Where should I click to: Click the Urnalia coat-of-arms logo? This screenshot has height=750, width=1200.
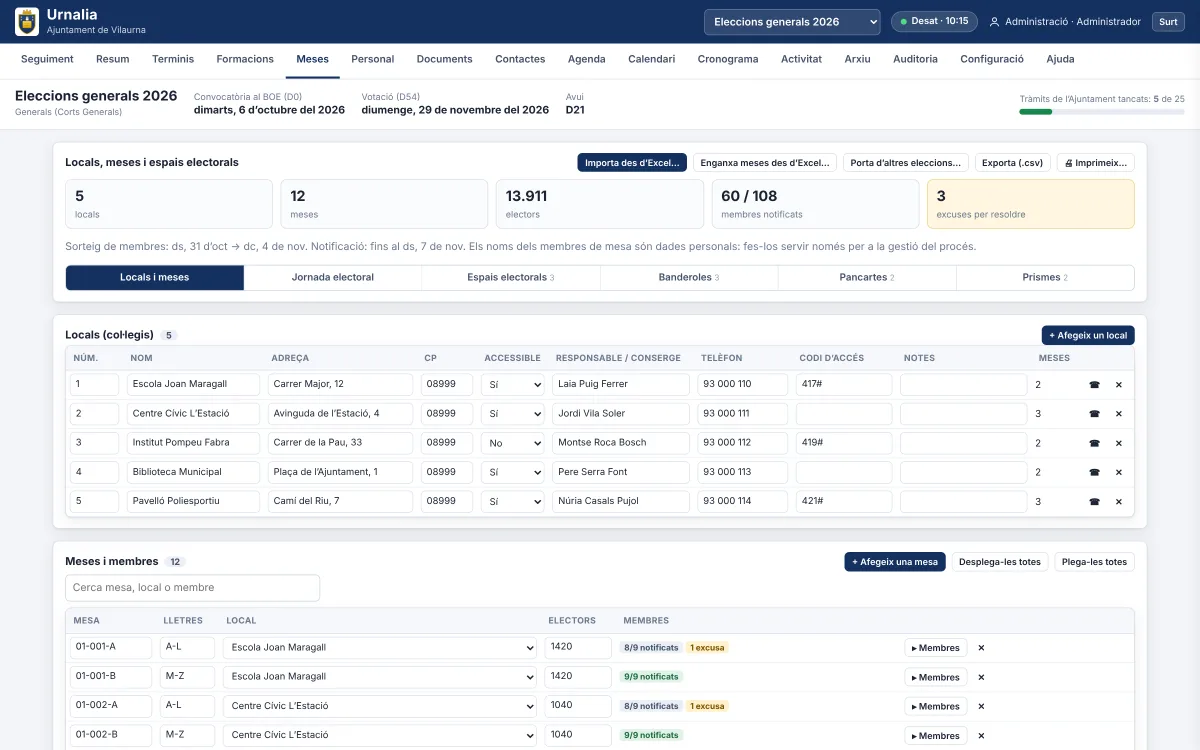27,21
